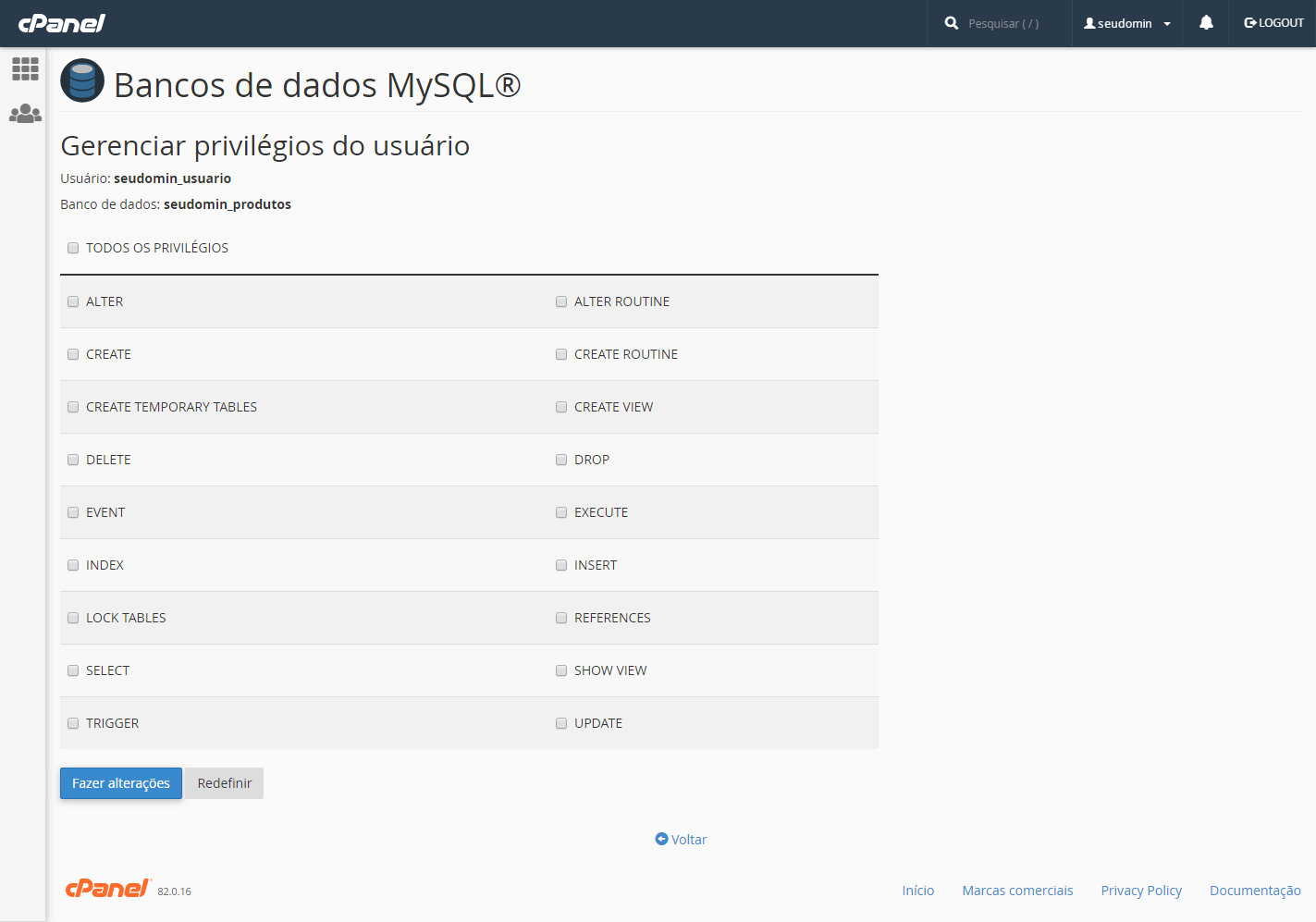Click the MySQL database icon beside title

(x=82, y=80)
